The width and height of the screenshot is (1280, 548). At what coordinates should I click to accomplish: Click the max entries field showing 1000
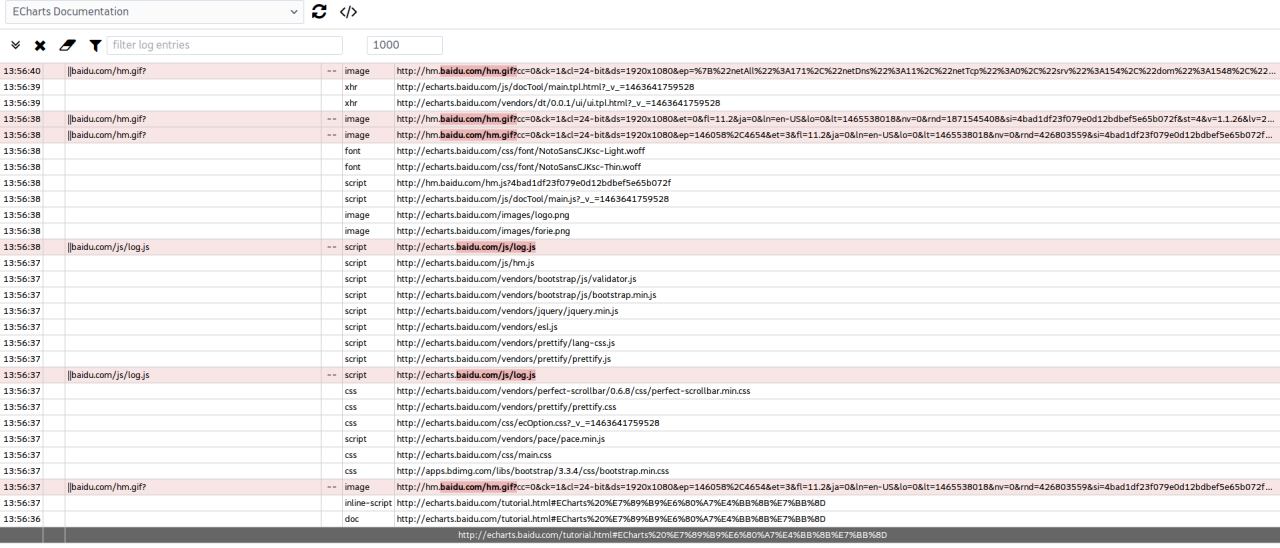[405, 45]
